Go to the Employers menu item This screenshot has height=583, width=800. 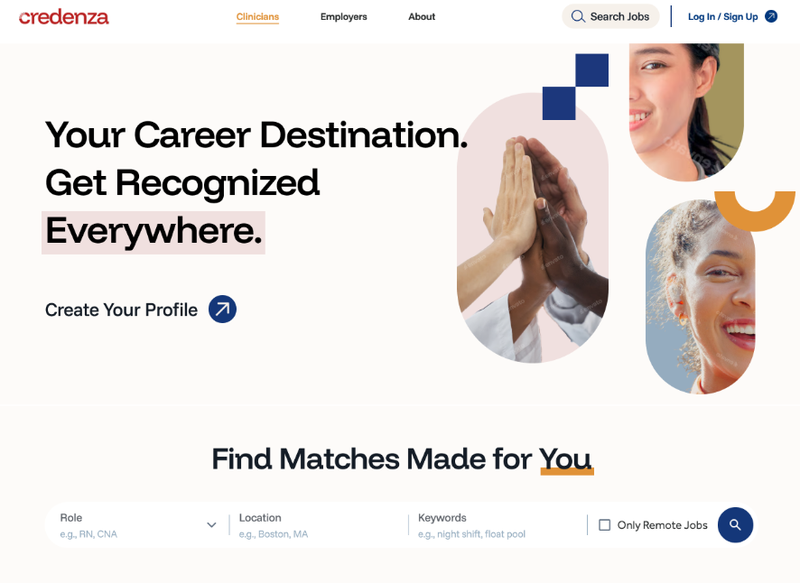(343, 17)
